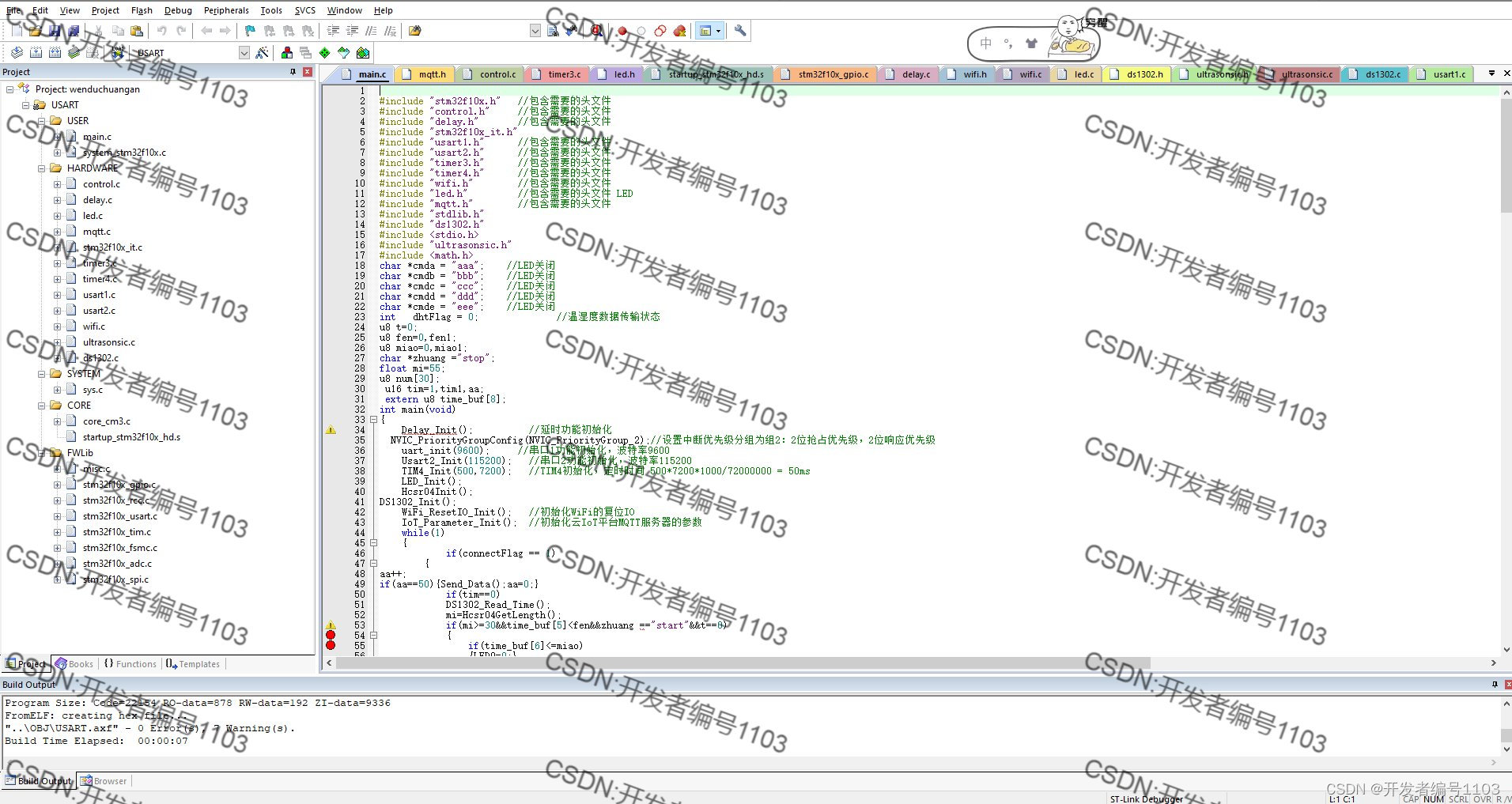Screen dimensions: 1512x804
Task: Toggle pin on Project panel
Action: pyautogui.click(x=293, y=72)
